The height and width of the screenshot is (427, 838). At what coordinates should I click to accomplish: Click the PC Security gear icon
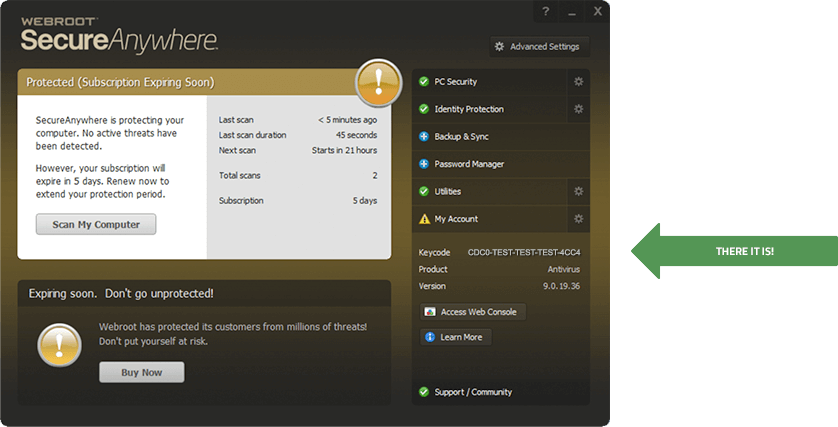(578, 81)
